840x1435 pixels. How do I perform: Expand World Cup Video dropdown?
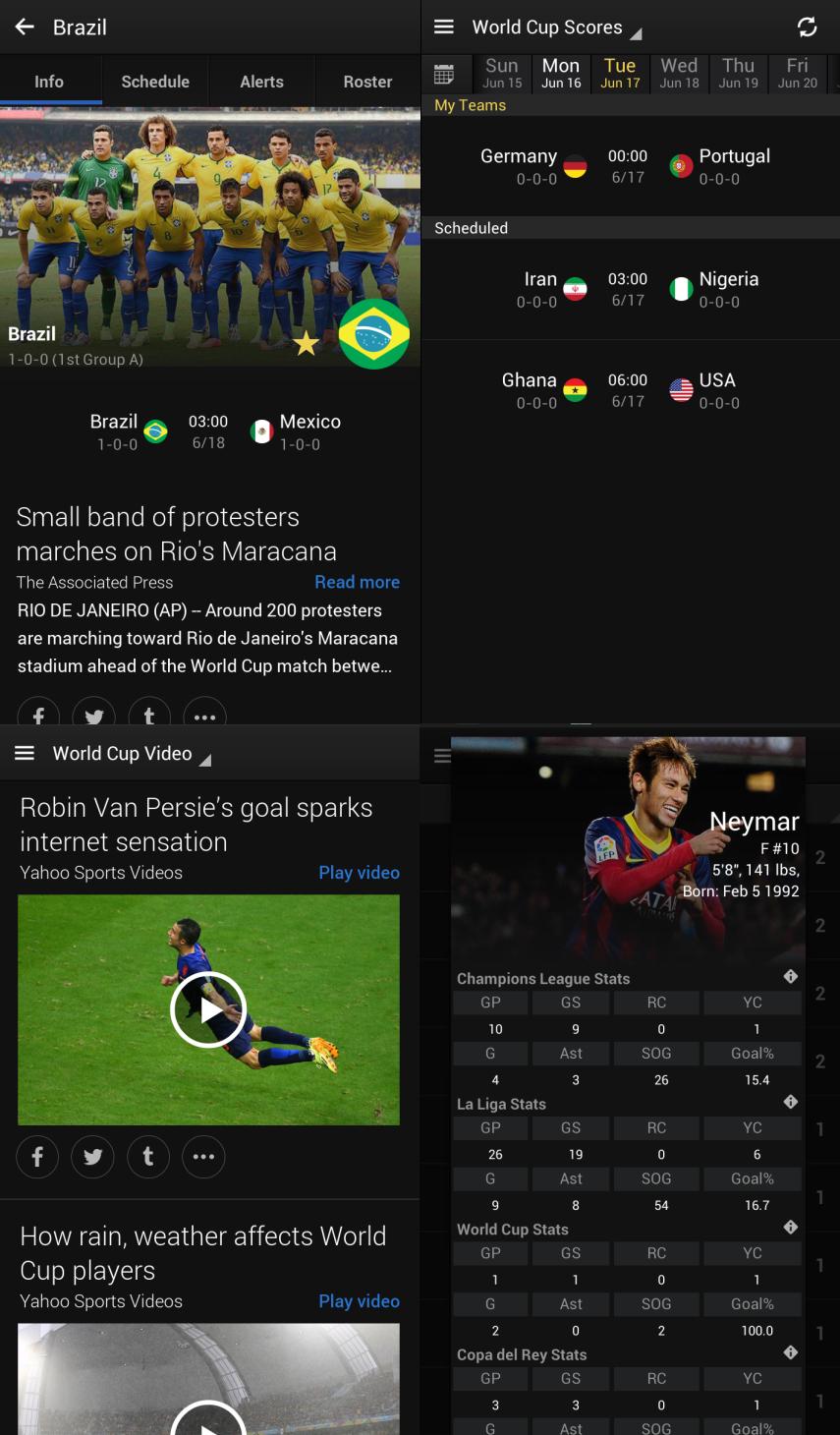coord(205,760)
